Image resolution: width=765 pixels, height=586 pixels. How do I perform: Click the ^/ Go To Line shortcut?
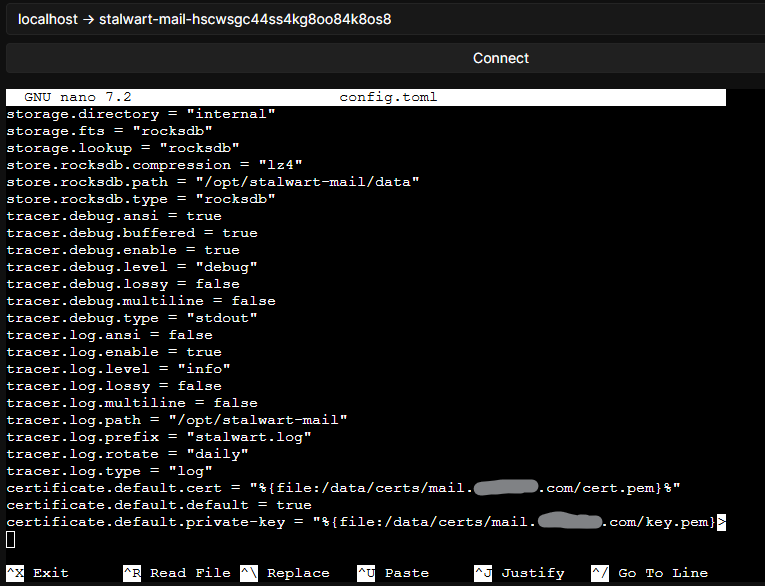click(x=649, y=573)
